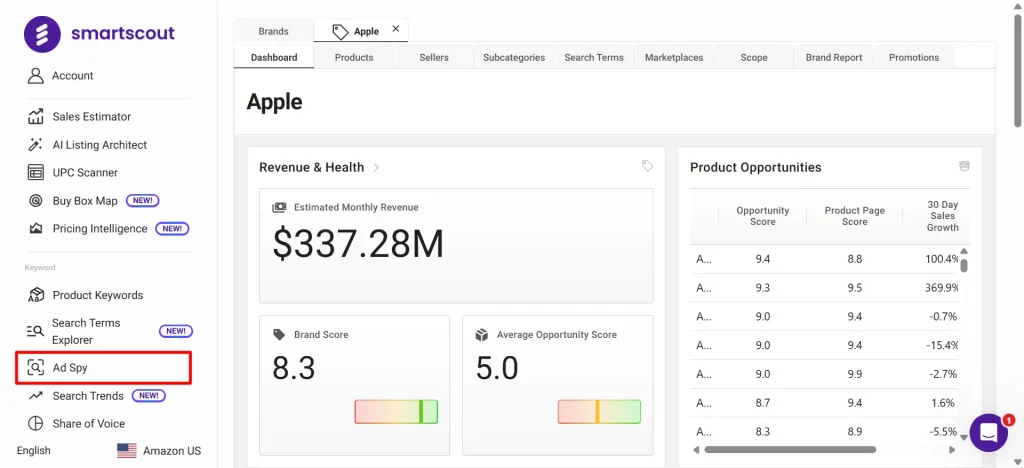Image resolution: width=1024 pixels, height=468 pixels.
Task: Open the Pricing Intelligence link
Action: point(100,229)
